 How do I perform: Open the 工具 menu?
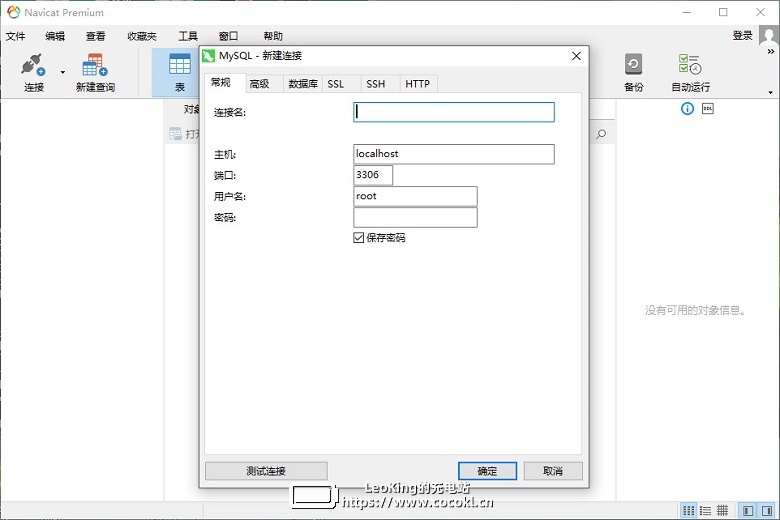[188, 36]
